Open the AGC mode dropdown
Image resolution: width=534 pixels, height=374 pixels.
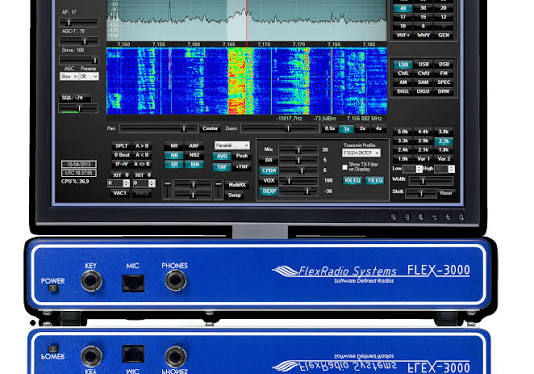click(69, 76)
